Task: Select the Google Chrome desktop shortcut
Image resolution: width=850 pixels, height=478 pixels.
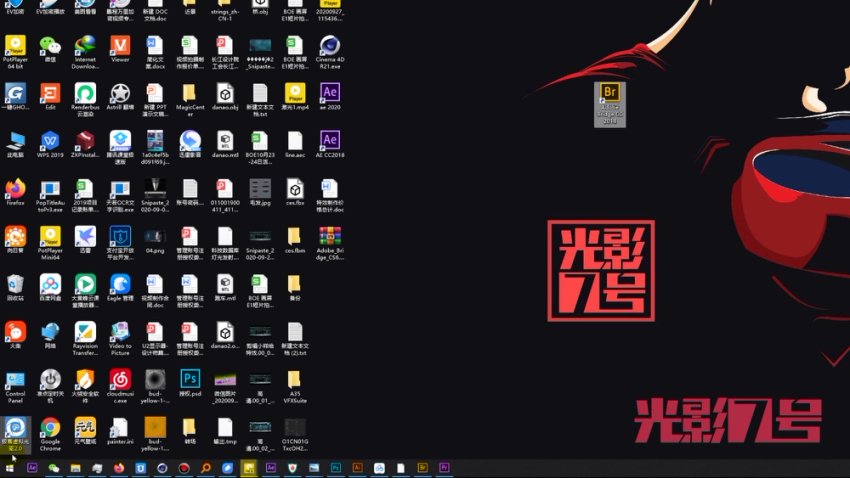Action: coord(49,428)
